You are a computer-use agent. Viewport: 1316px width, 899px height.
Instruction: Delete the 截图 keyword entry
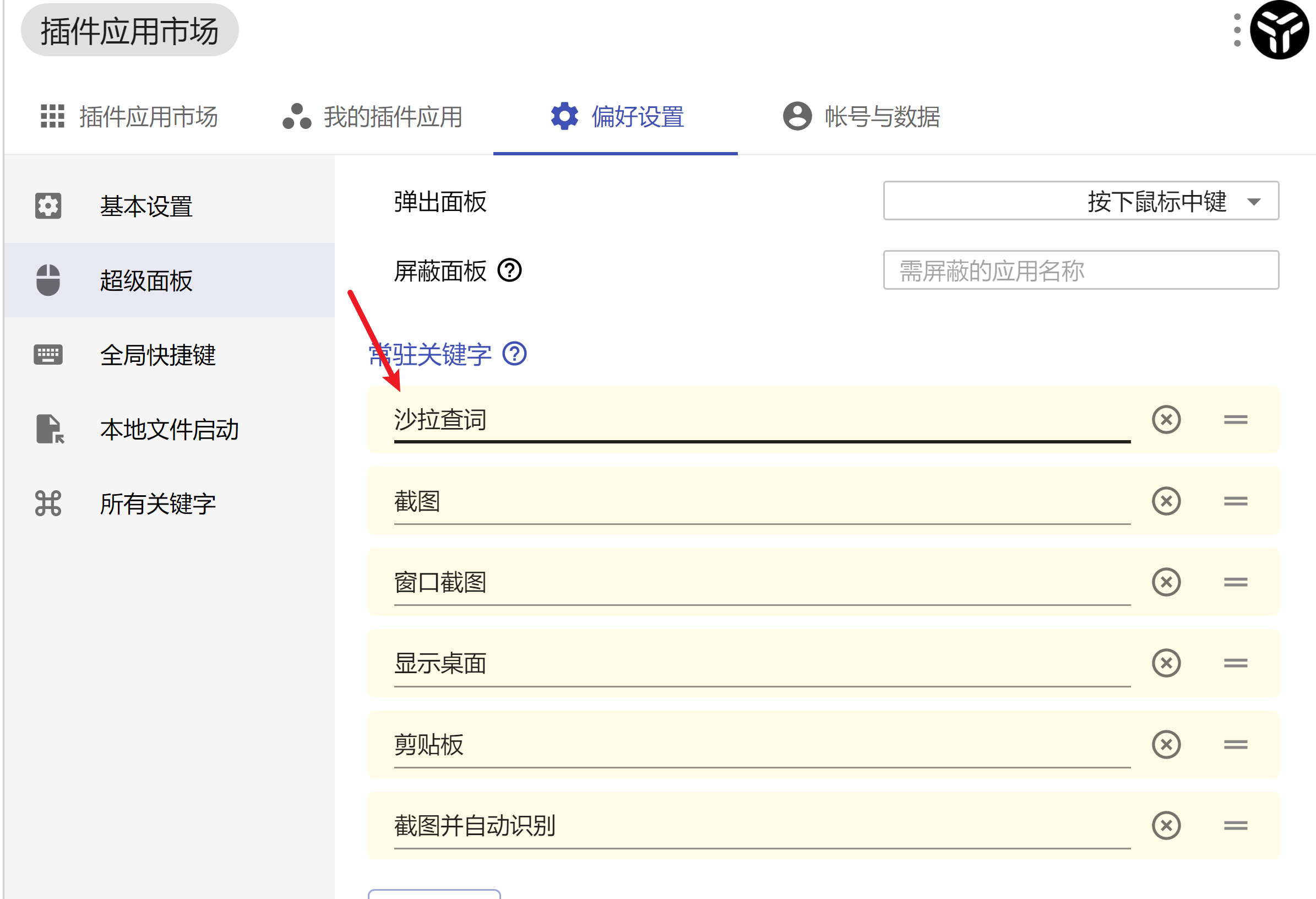click(x=1166, y=501)
